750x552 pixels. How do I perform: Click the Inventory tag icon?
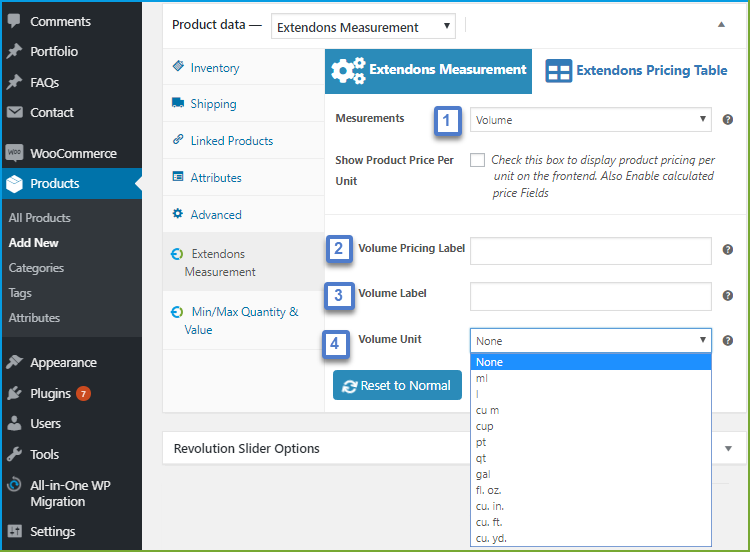tap(178, 66)
